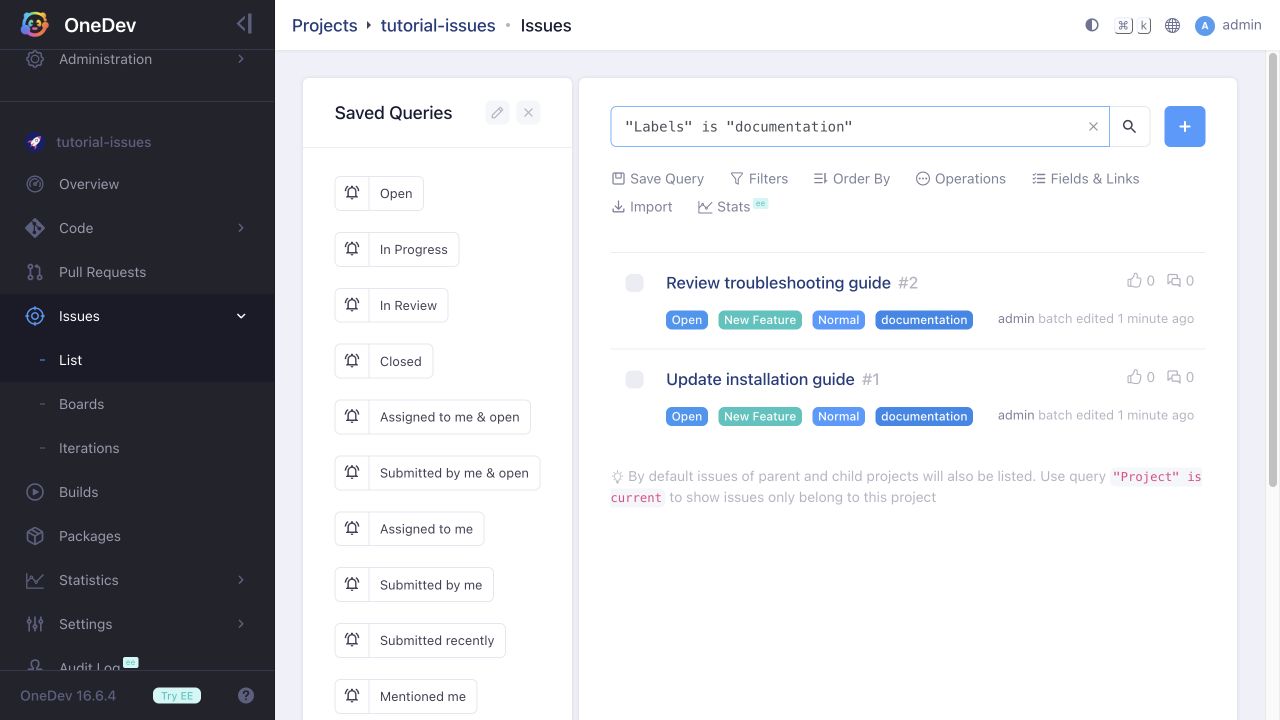Click the bell icon next to Assigned to me
This screenshot has height=720, width=1280.
(352, 529)
